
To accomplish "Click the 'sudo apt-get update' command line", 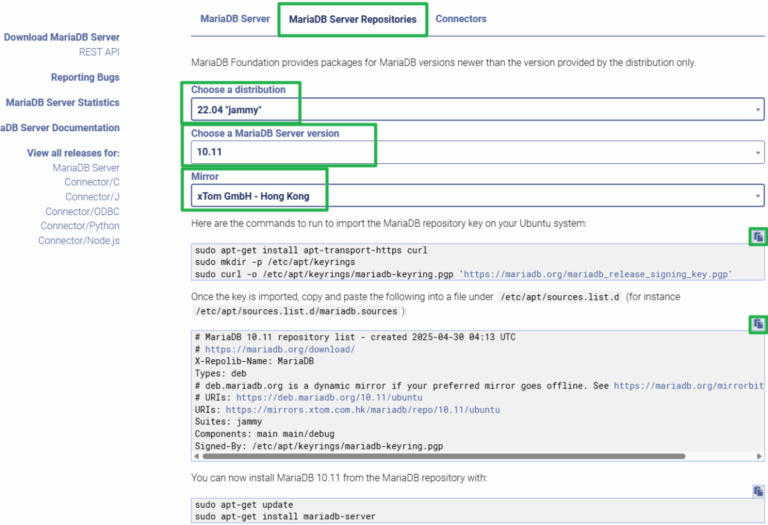I will 244,504.
